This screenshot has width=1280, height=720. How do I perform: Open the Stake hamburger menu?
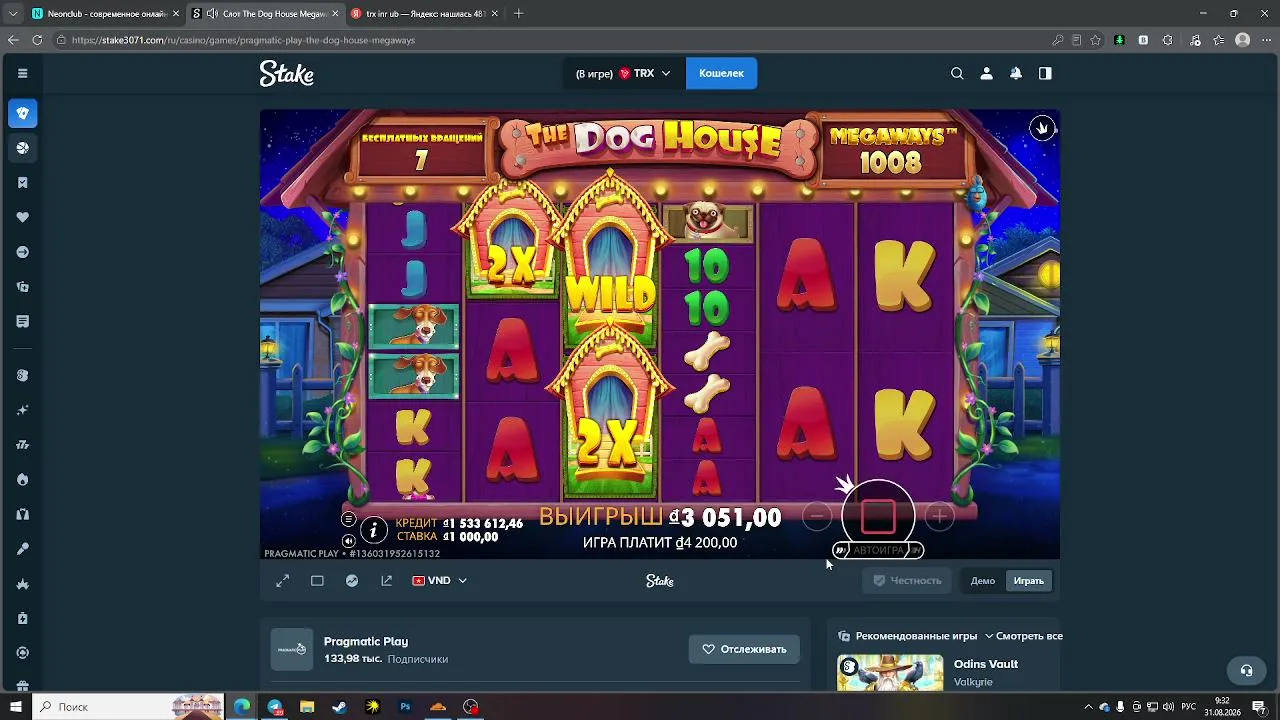23,73
